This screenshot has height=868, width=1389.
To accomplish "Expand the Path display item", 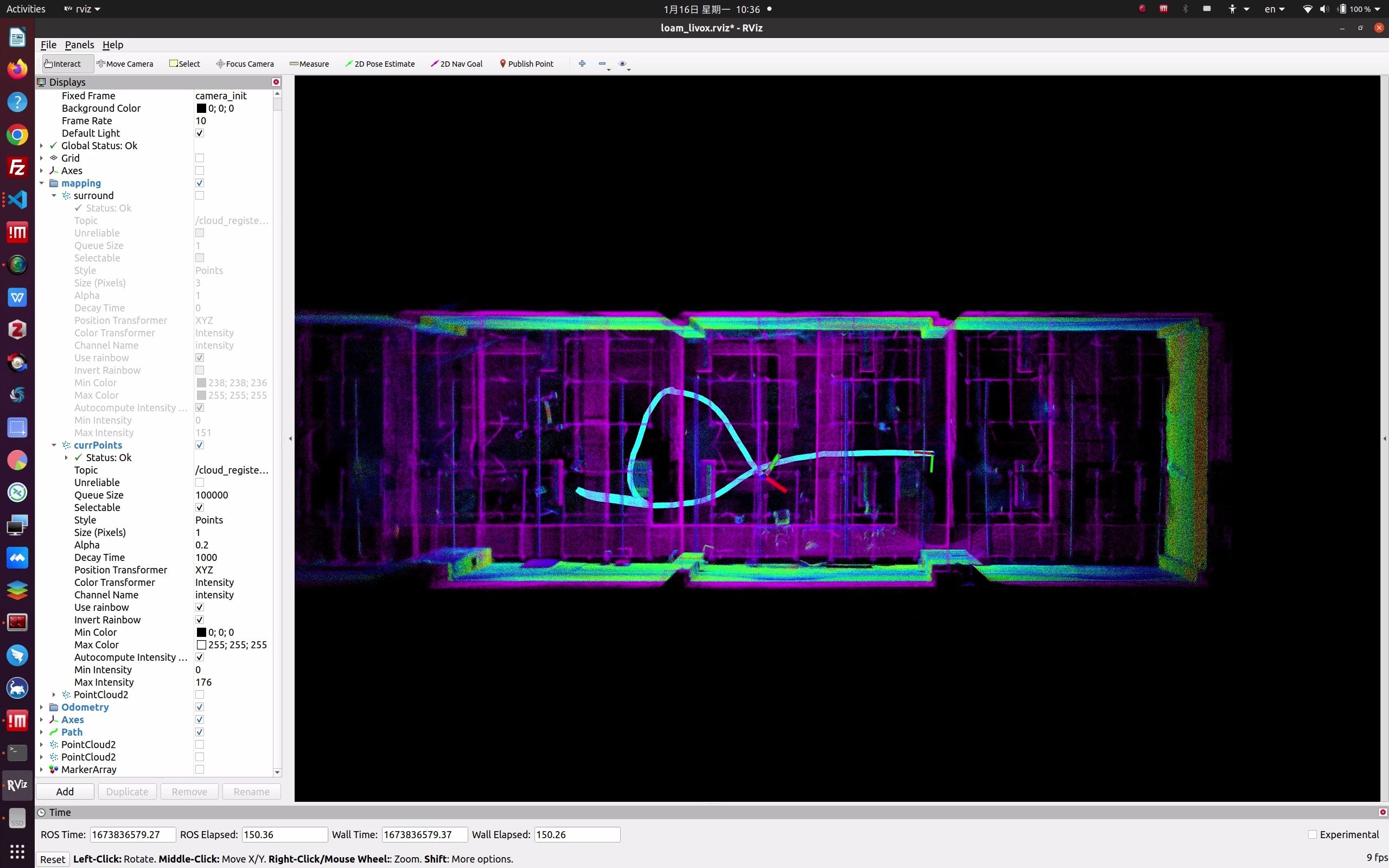I will 41,732.
